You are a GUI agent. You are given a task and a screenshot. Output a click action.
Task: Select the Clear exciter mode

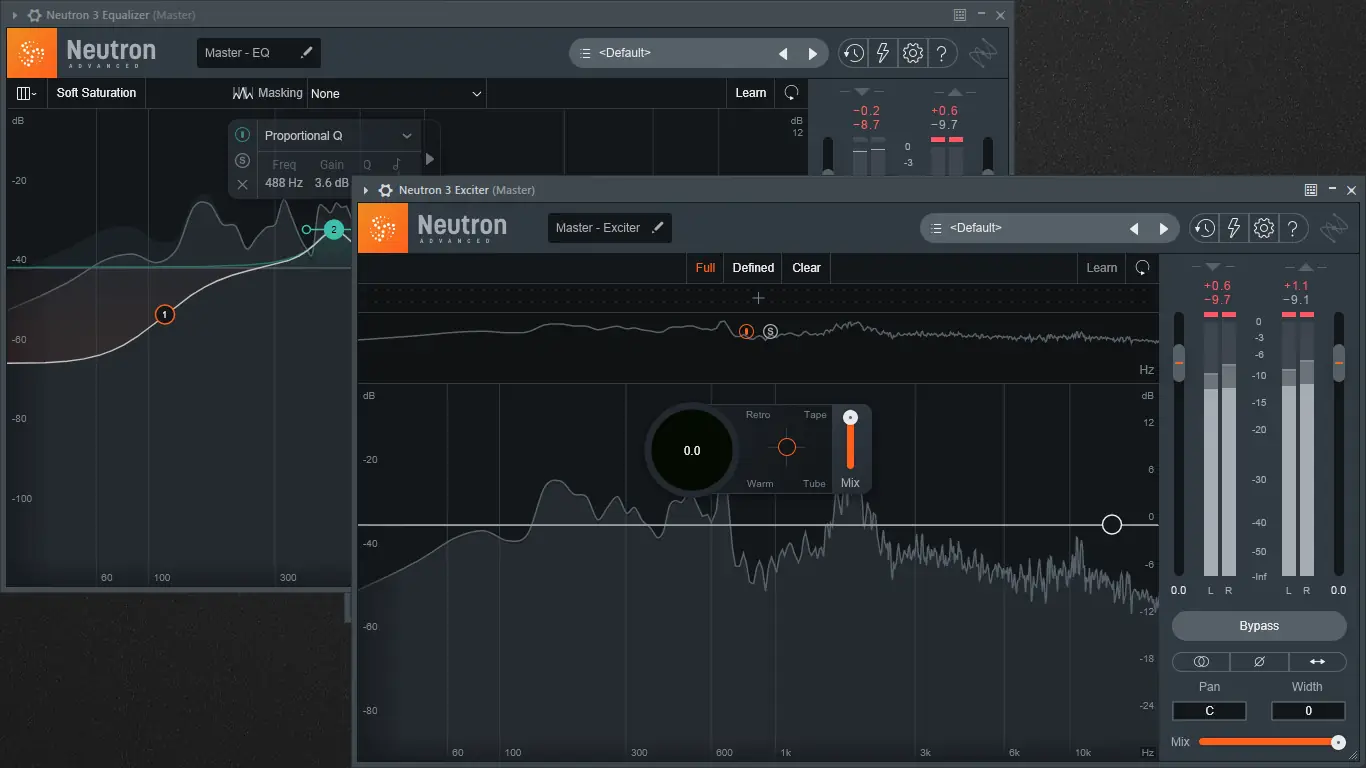click(x=806, y=268)
